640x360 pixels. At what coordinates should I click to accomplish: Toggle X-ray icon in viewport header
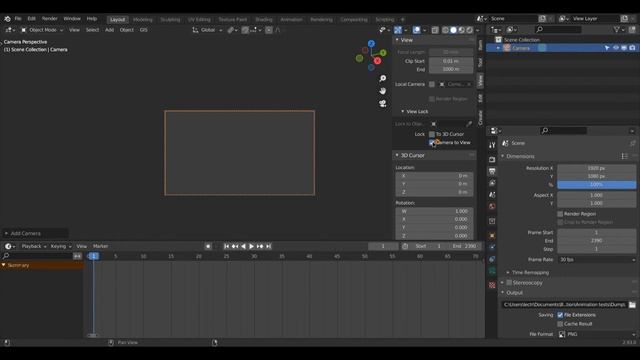(x=435, y=30)
